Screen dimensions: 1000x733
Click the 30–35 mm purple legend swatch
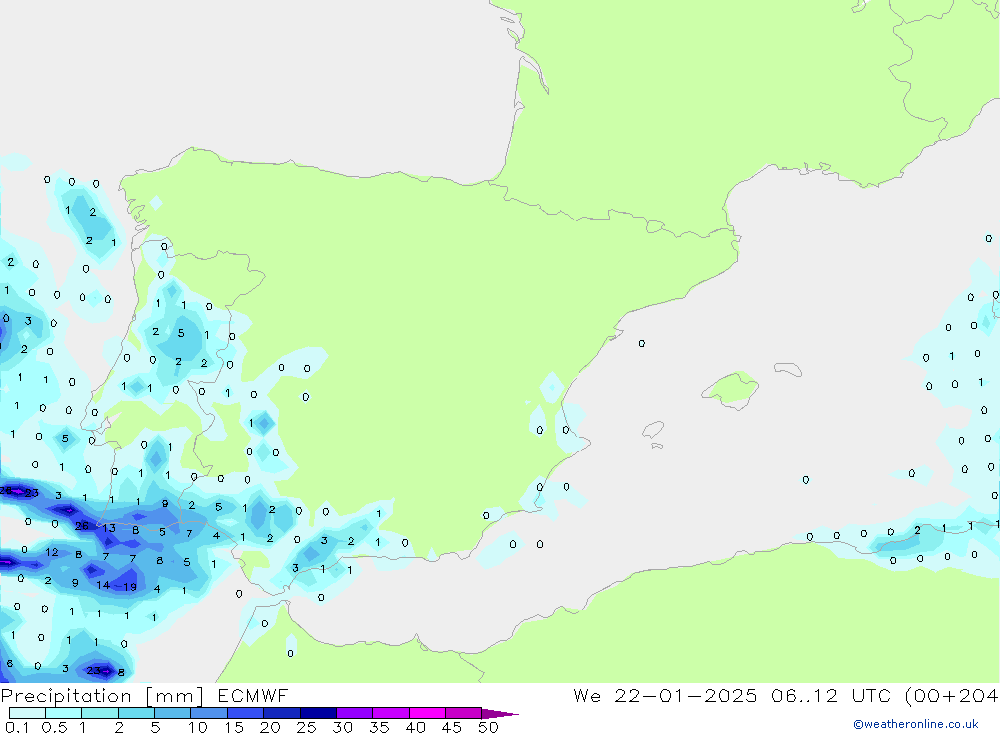[354, 713]
